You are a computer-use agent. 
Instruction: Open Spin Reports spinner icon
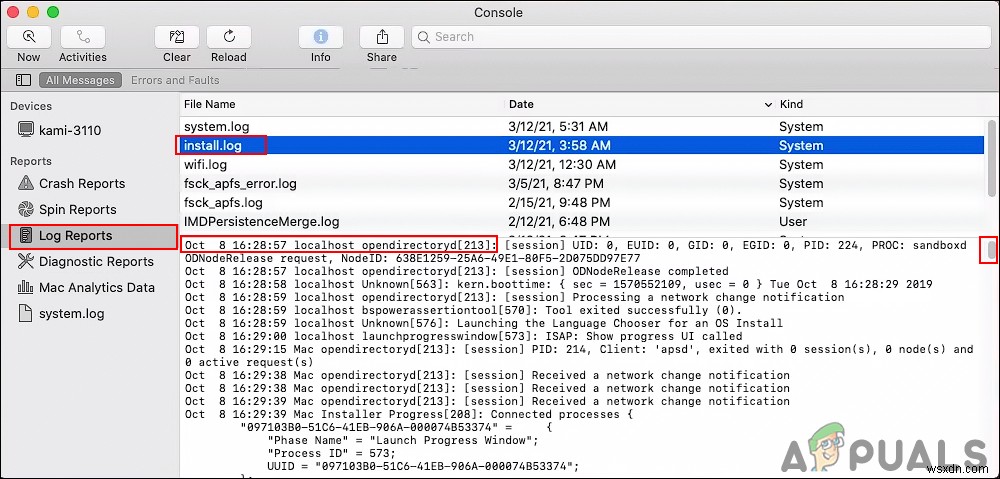pyautogui.click(x=26, y=209)
